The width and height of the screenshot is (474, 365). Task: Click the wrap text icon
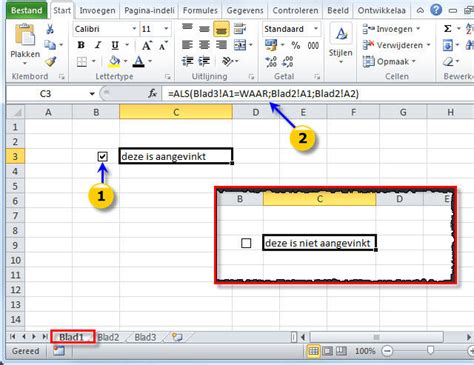[239, 29]
